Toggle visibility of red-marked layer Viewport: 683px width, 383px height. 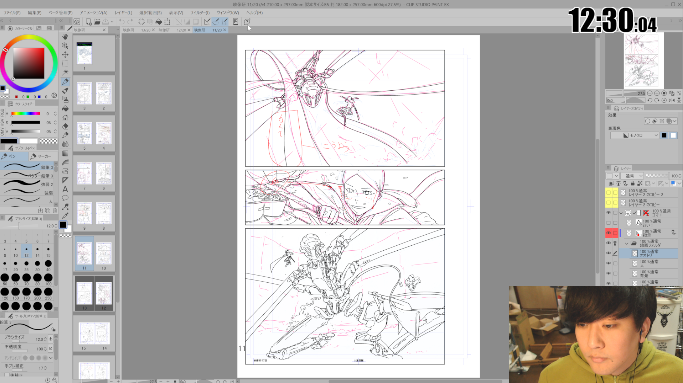point(609,233)
